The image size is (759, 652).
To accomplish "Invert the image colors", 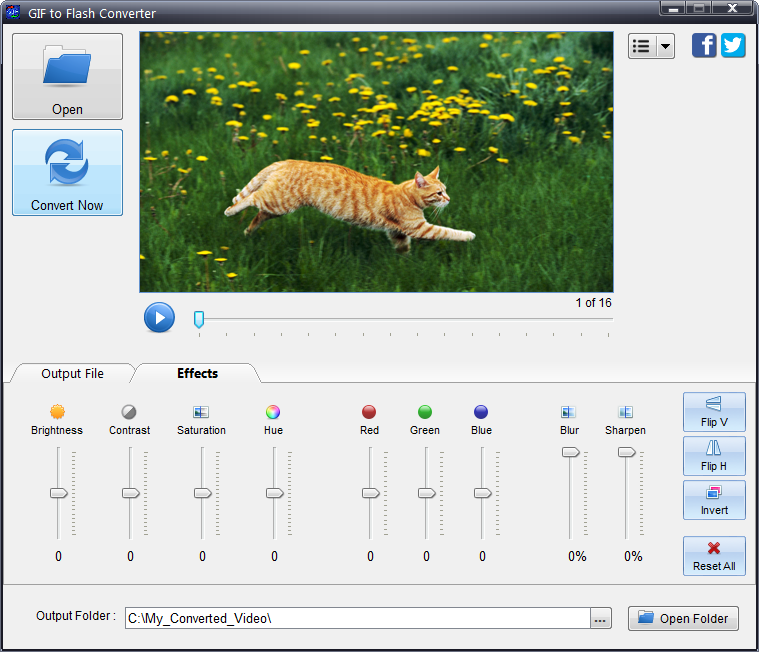I will pos(714,500).
